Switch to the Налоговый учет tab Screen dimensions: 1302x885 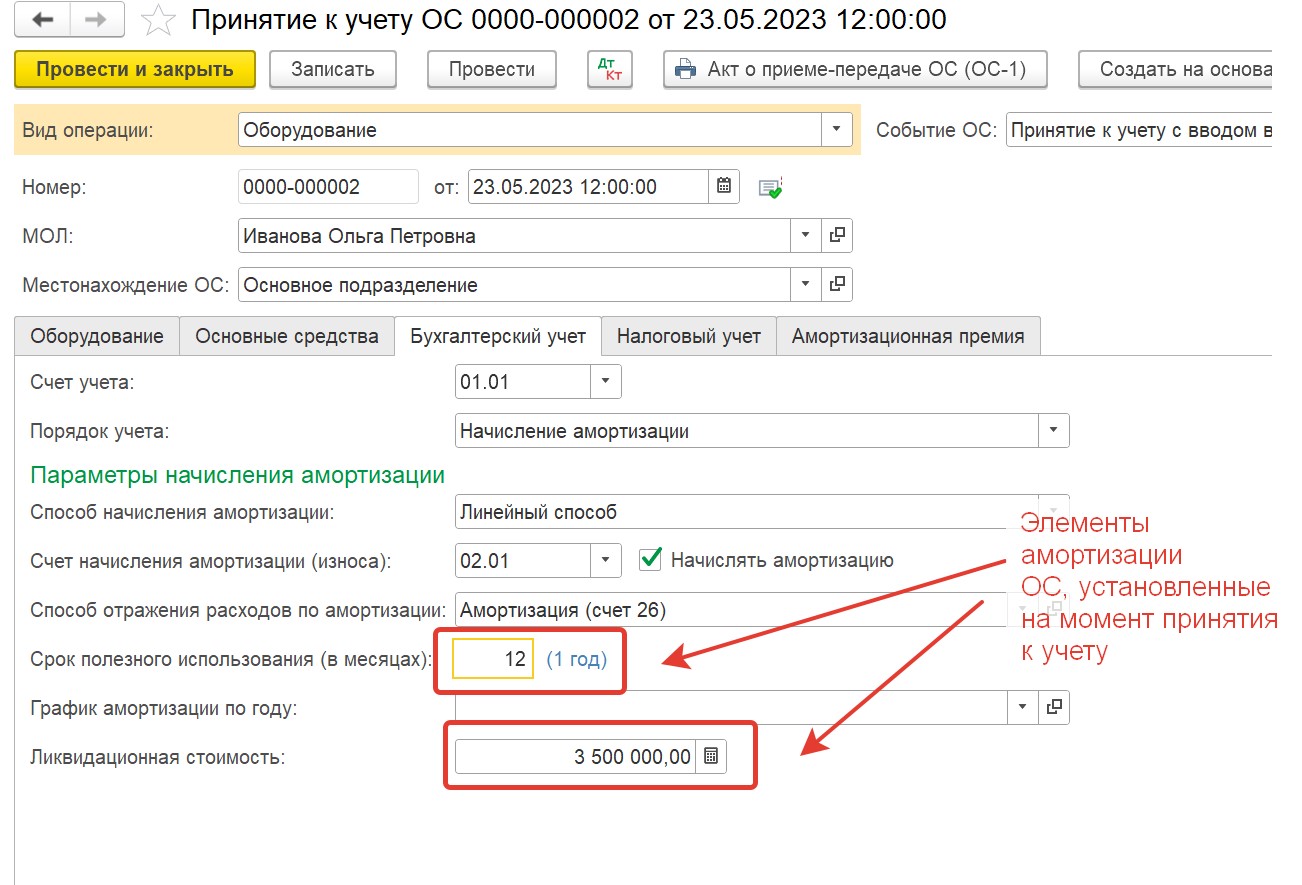[x=688, y=336]
